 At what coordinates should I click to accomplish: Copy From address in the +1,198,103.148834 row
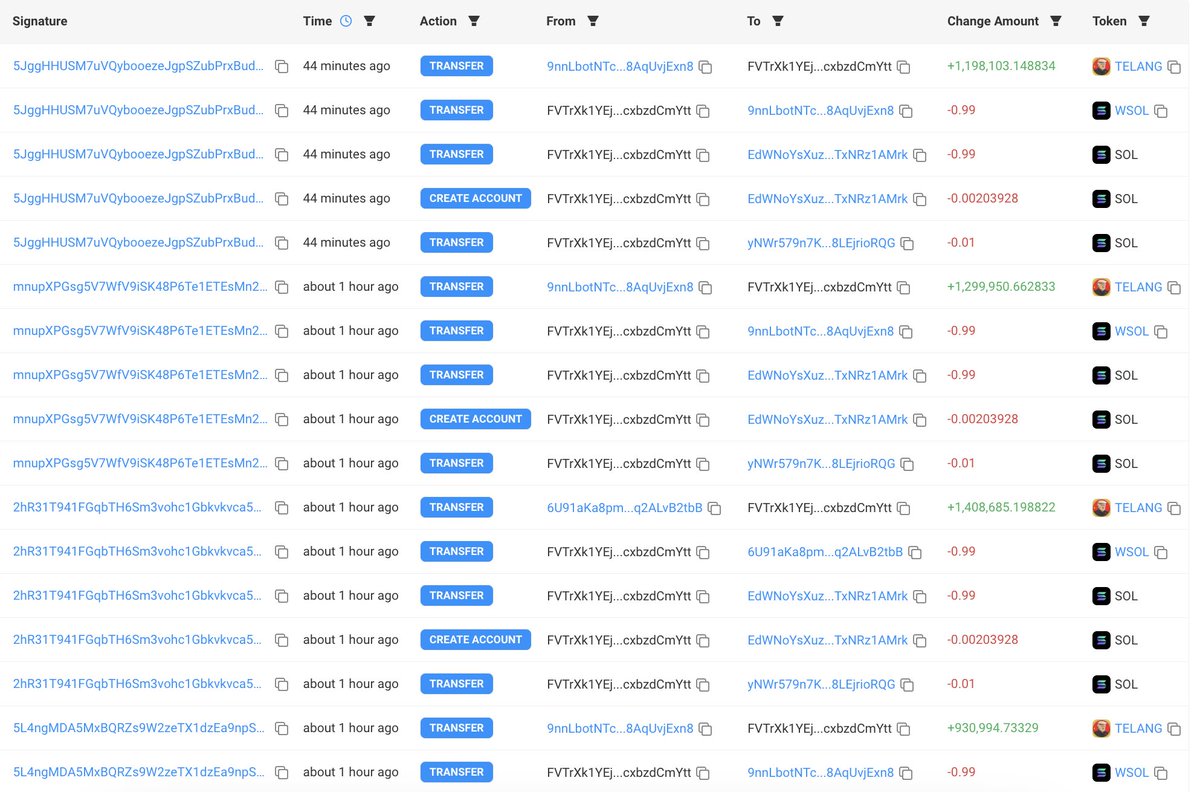[705, 67]
